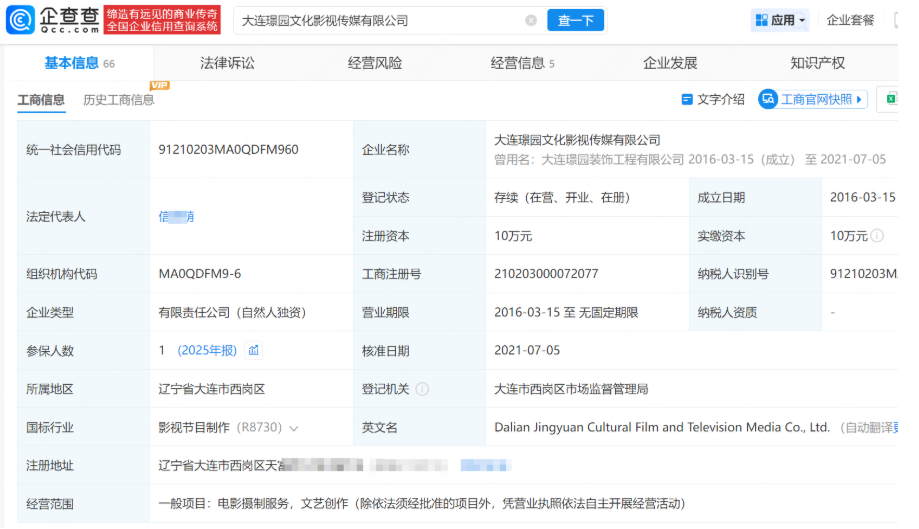Screen dimensions: 919x529
Task: Click info icon beside 登记机关
Action: tap(422, 389)
